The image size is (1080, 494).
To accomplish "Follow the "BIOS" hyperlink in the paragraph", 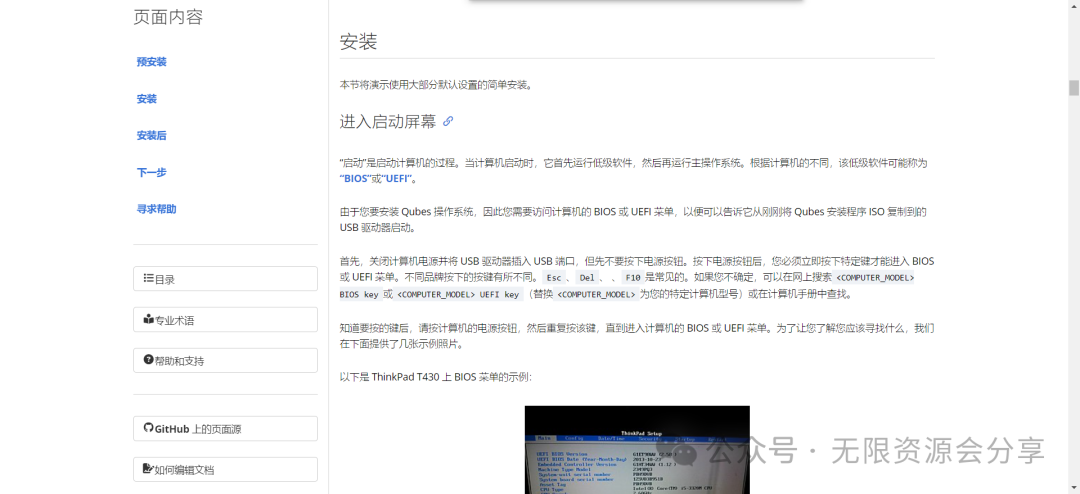I will point(355,178).
